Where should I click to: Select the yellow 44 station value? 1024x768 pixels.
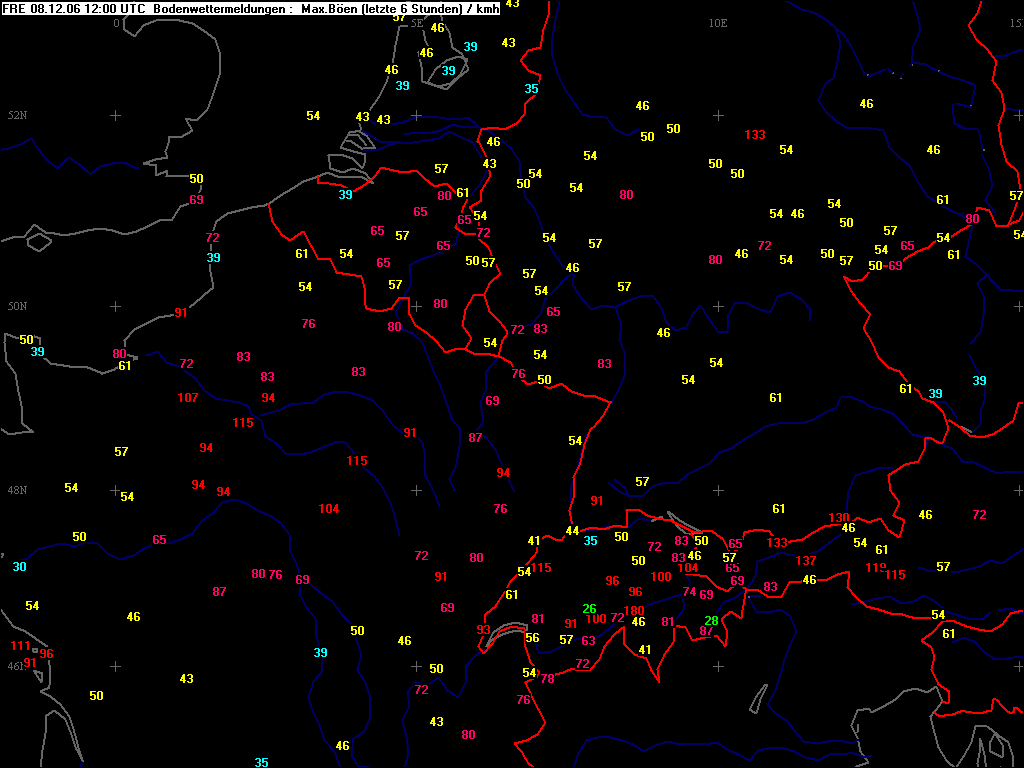[572, 531]
